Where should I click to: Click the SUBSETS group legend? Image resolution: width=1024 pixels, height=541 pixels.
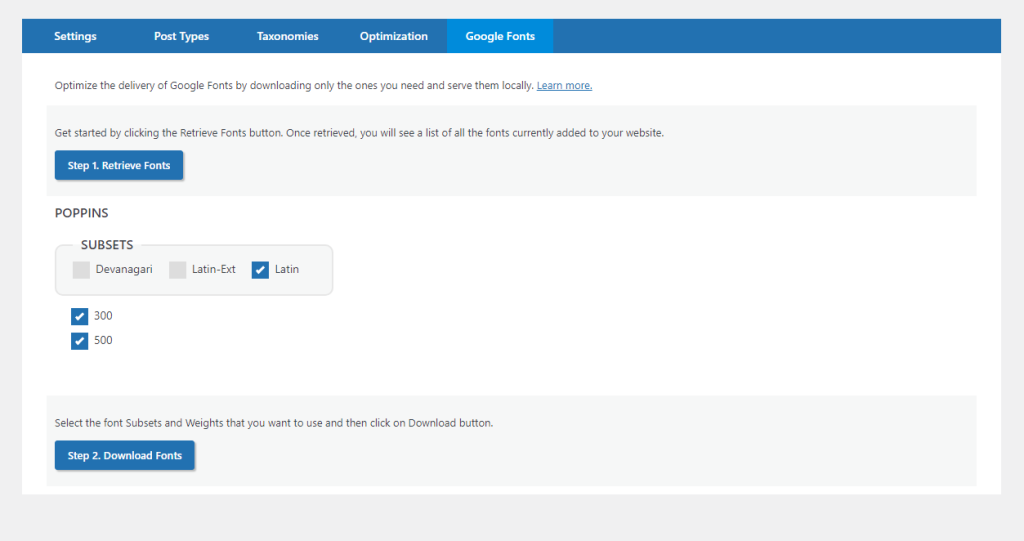[107, 245]
